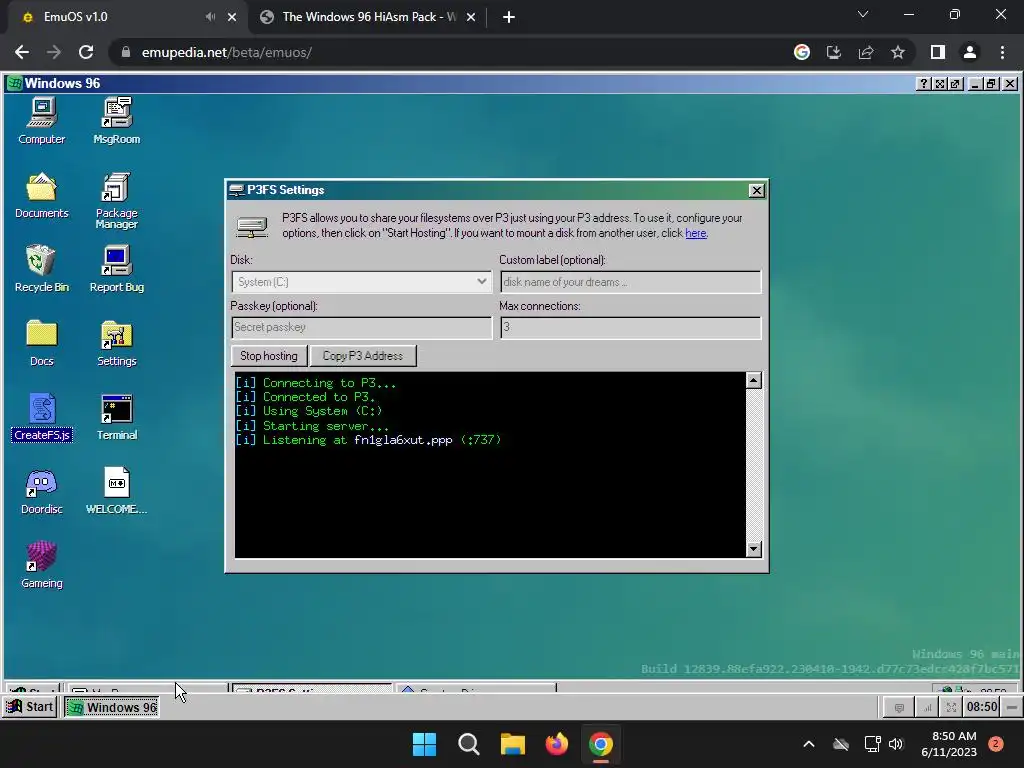This screenshot has height=768, width=1024.
Task: Open the WELCOME markdown file icon
Action: click(116, 490)
